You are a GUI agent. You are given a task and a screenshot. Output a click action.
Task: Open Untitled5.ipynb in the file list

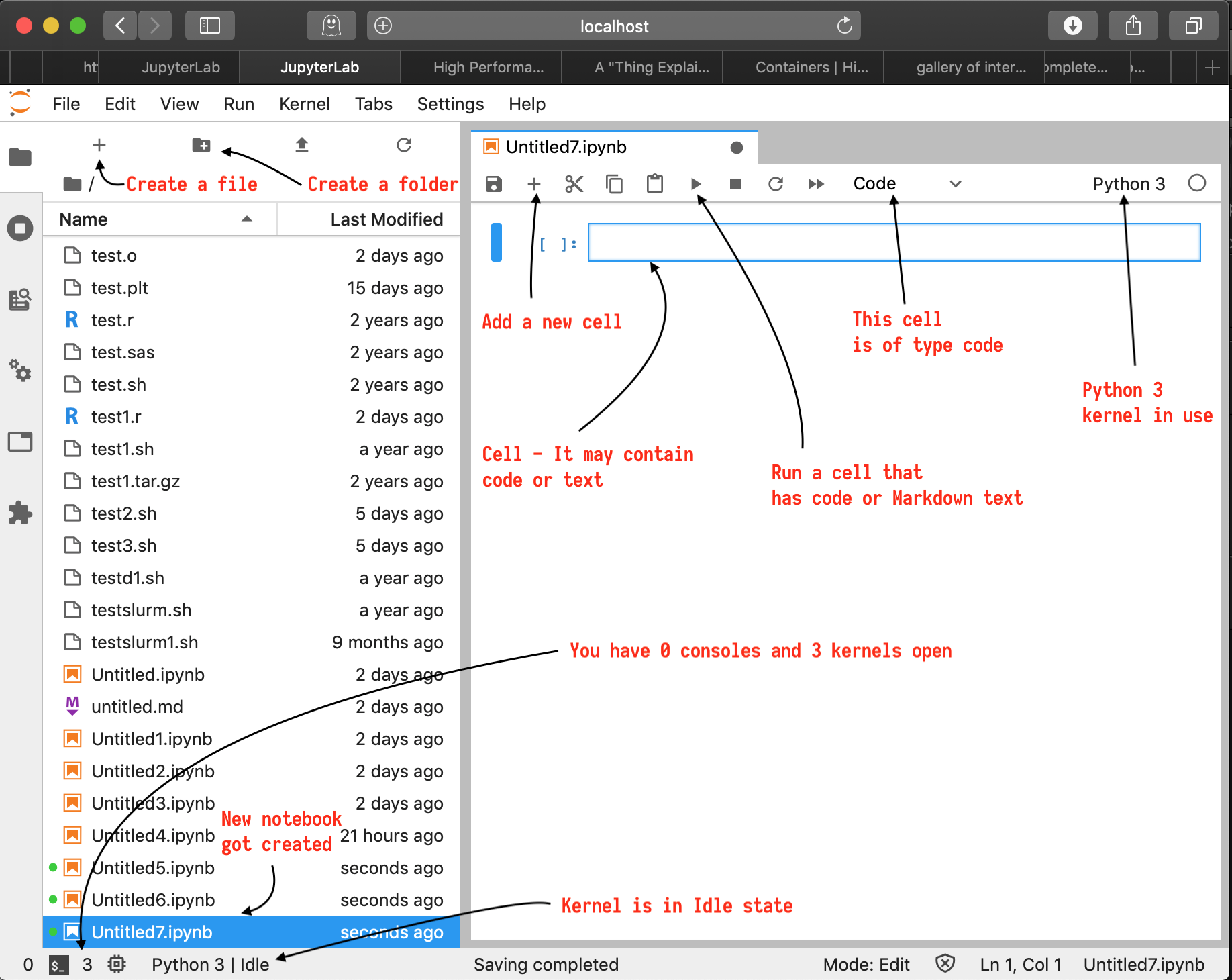click(x=153, y=868)
